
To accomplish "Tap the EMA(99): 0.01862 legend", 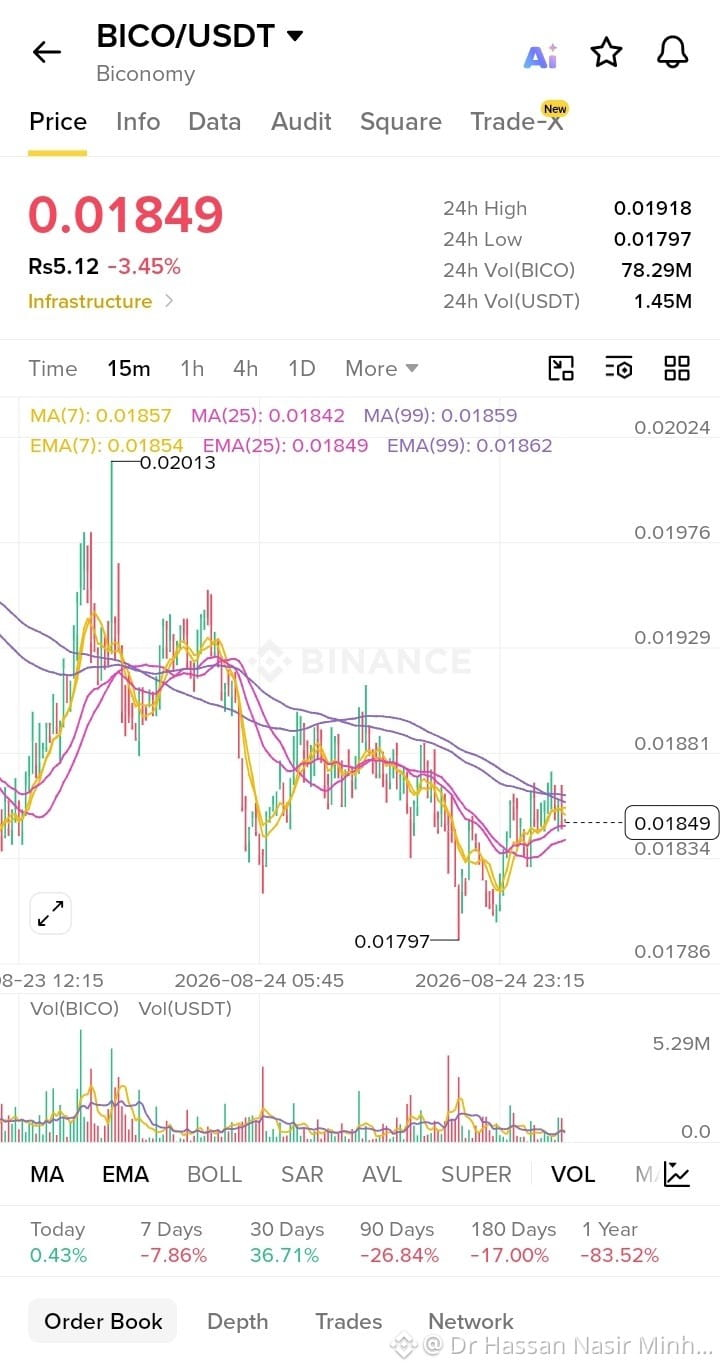I will tap(470, 445).
